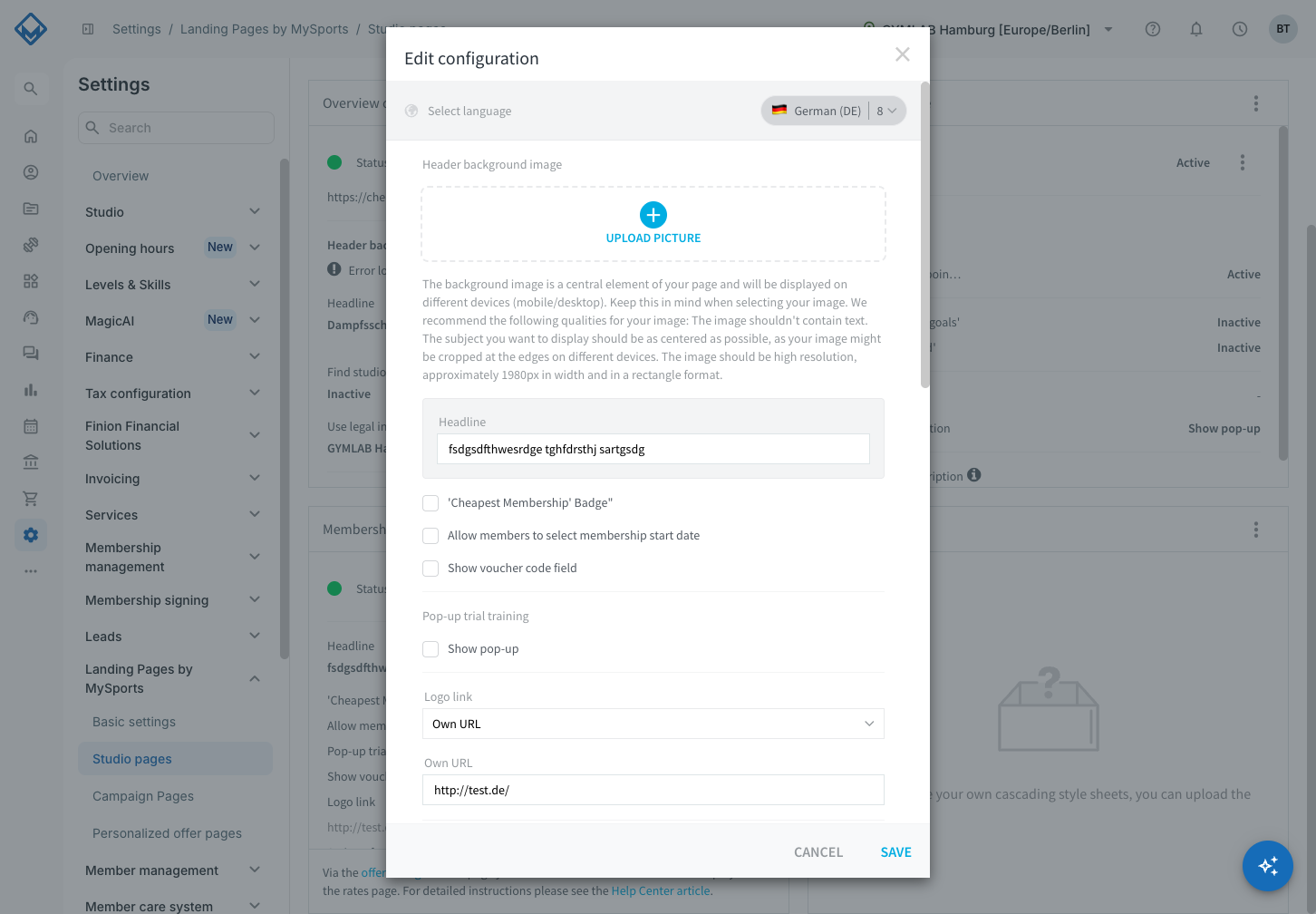Viewport: 1316px width, 914px height.
Task: Open the help question mark icon
Action: [1153, 29]
